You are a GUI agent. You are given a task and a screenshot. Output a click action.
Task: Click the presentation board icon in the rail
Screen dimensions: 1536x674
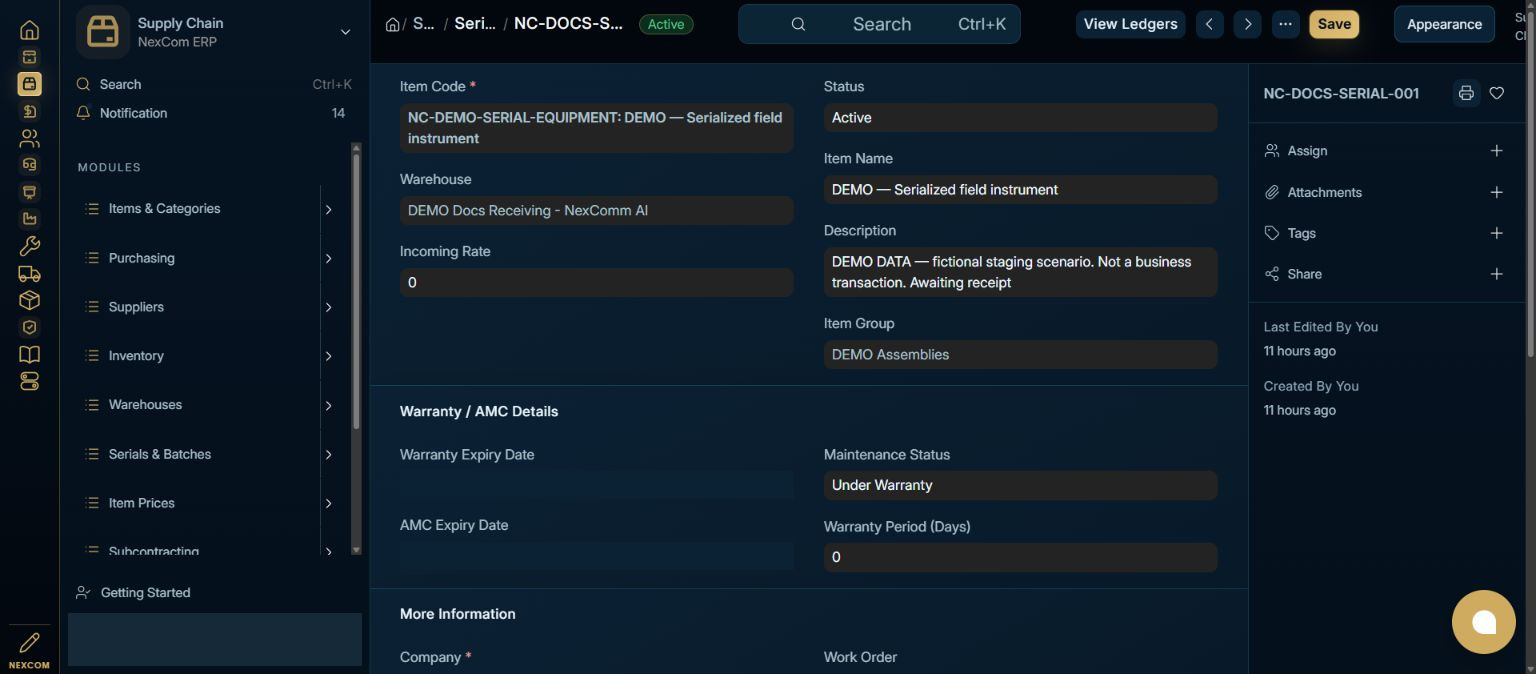[29, 192]
